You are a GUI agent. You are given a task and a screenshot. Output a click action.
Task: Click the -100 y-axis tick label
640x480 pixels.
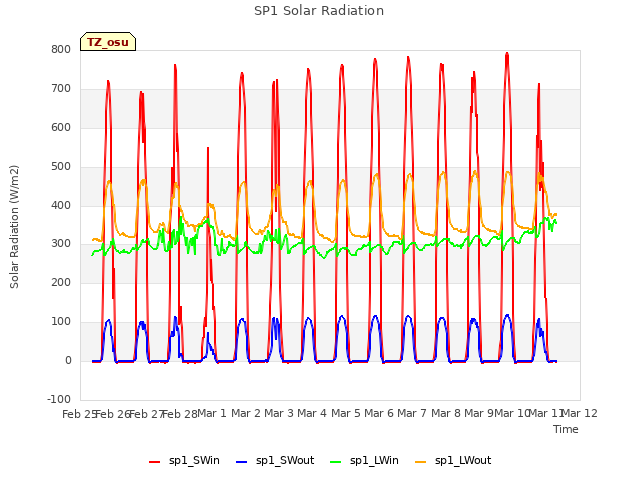[59, 399]
